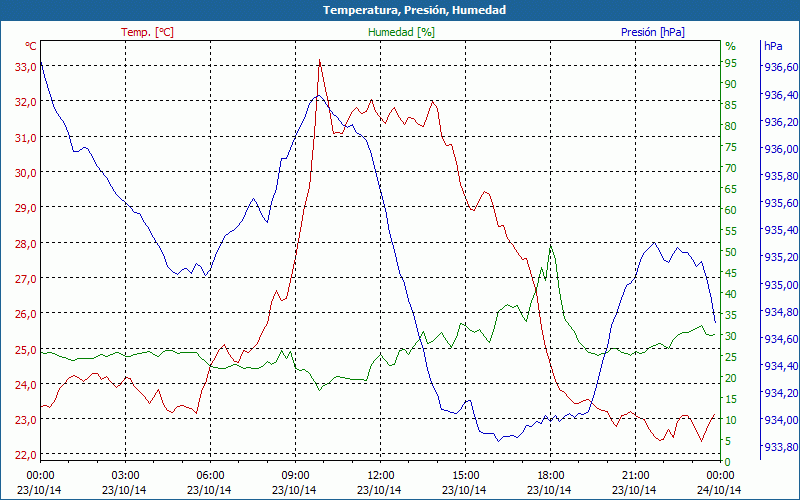
Task: Click the 12:00 time axis label
Action: pos(381,477)
